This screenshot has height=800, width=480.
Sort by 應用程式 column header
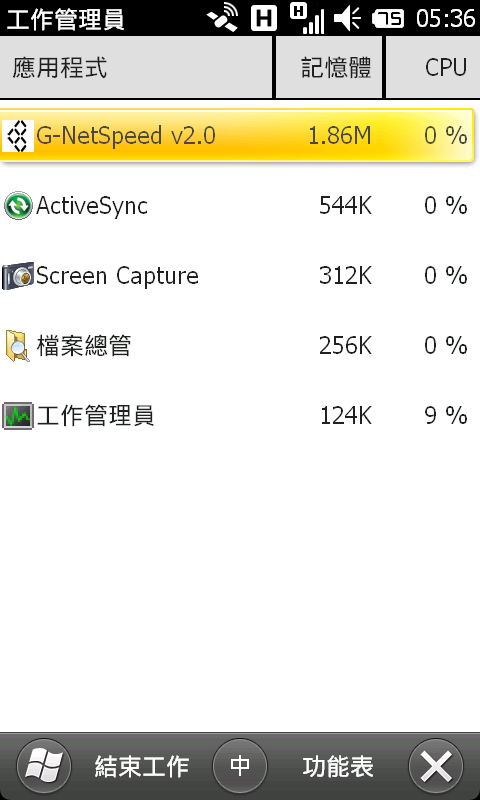pyautogui.click(x=136, y=67)
